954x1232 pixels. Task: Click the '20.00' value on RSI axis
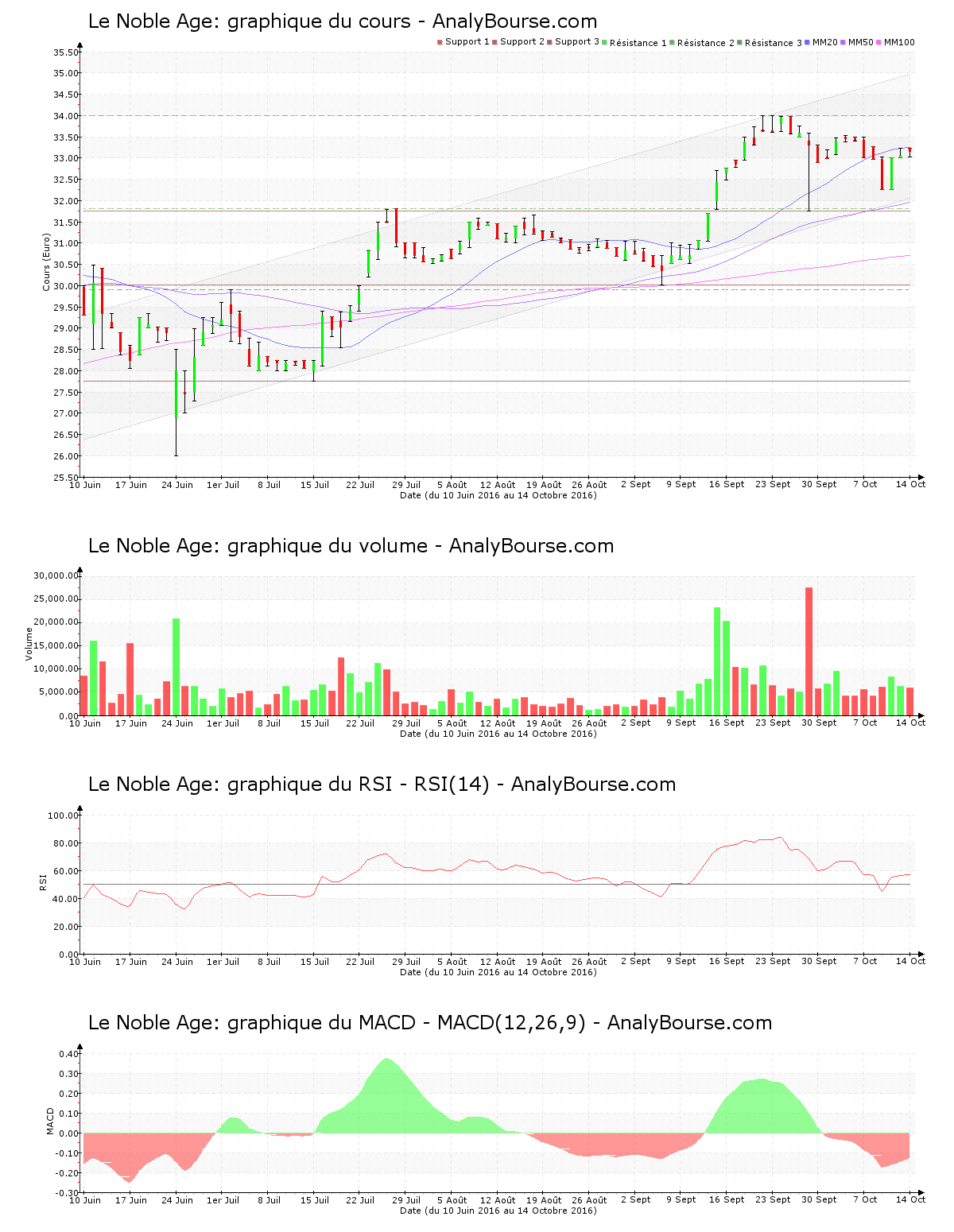[66, 927]
